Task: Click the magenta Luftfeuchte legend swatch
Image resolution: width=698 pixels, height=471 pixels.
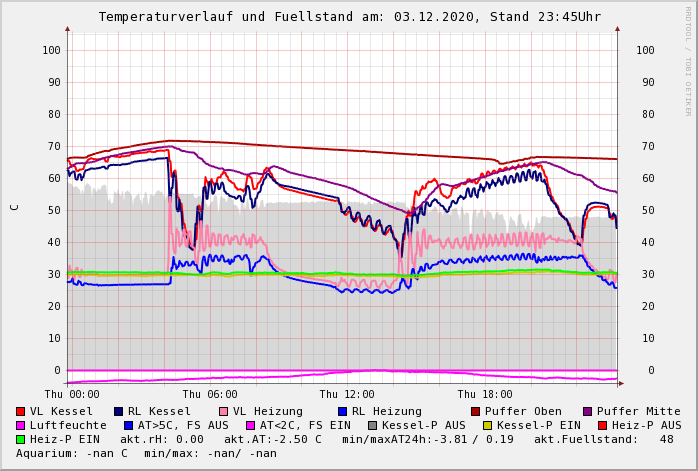Action: click(21, 426)
